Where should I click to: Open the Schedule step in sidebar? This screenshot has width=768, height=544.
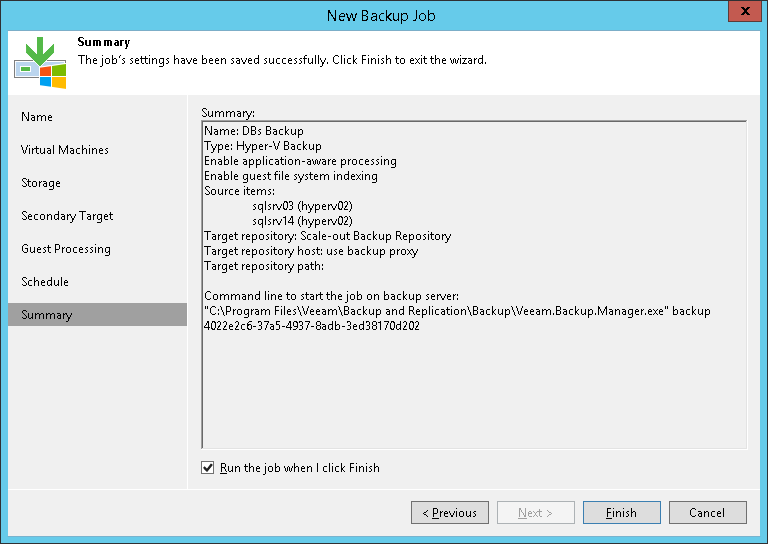coord(45,282)
